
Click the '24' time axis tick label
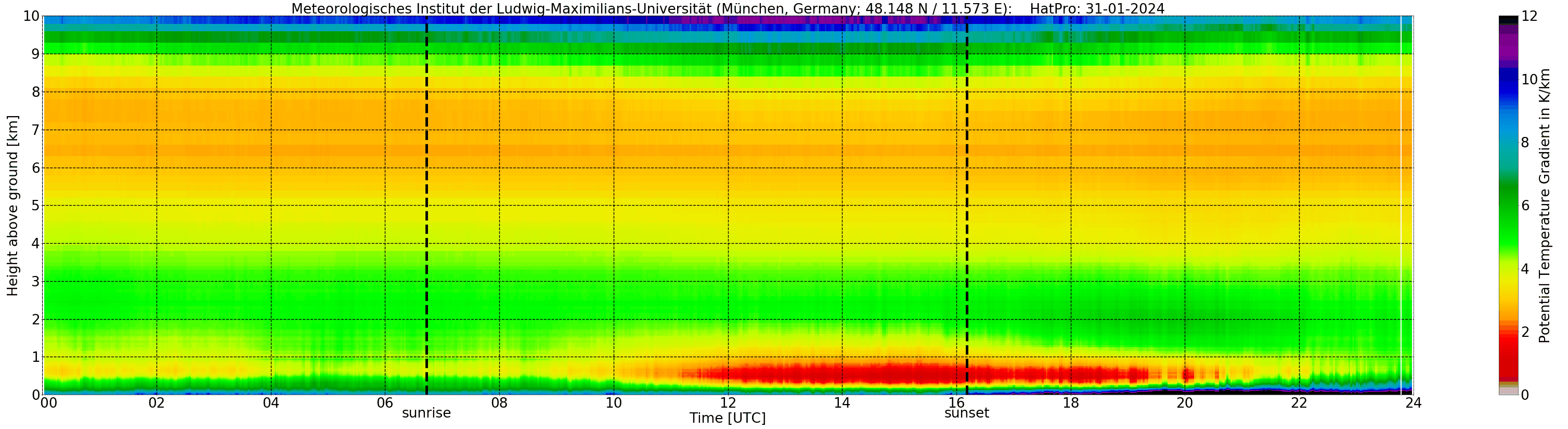click(1414, 403)
